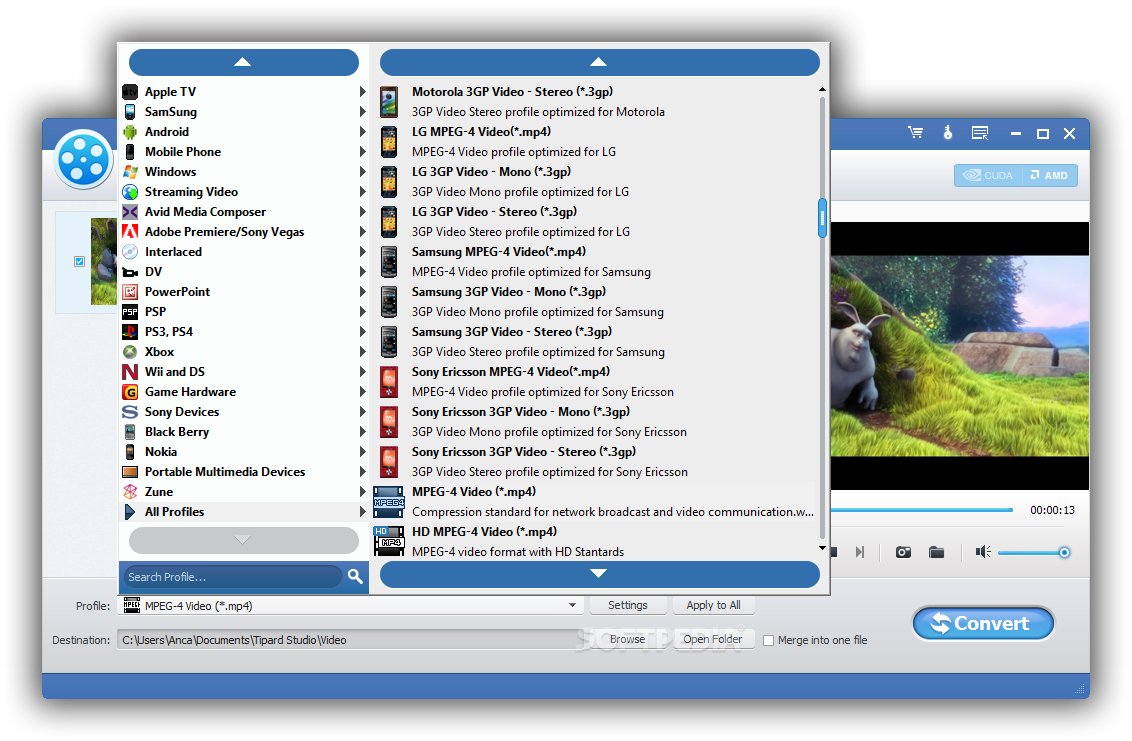Click the DV camcorder icon
This screenshot has height=741, width=1132.
click(130, 272)
